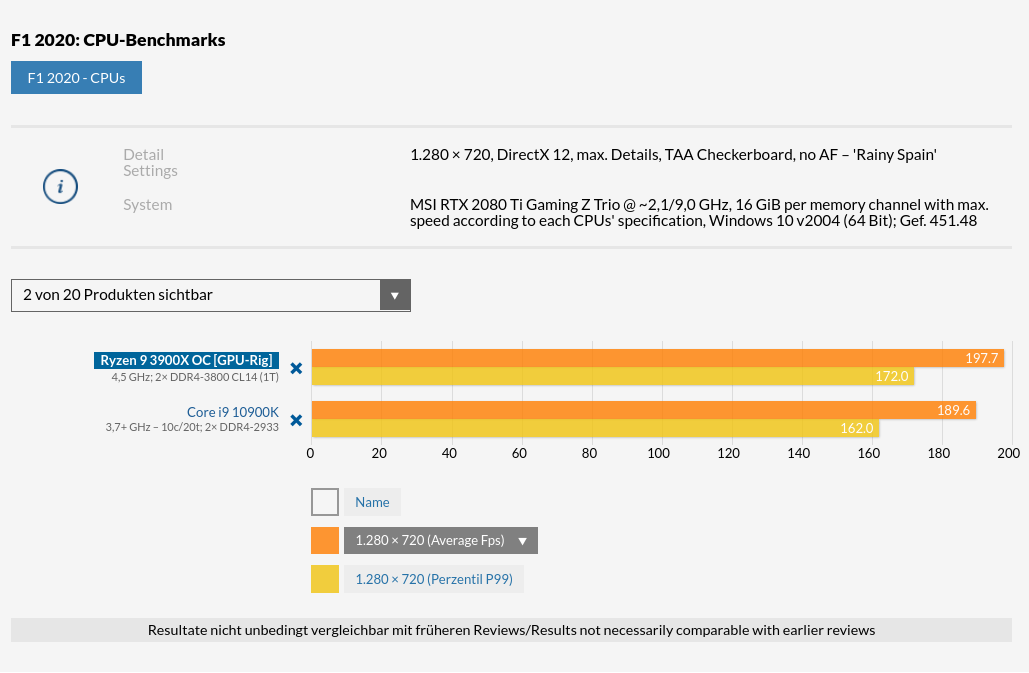This screenshot has width=1029, height=673.
Task: Select 1.280 × 720 (Perzentil P99) series
Action: [434, 579]
